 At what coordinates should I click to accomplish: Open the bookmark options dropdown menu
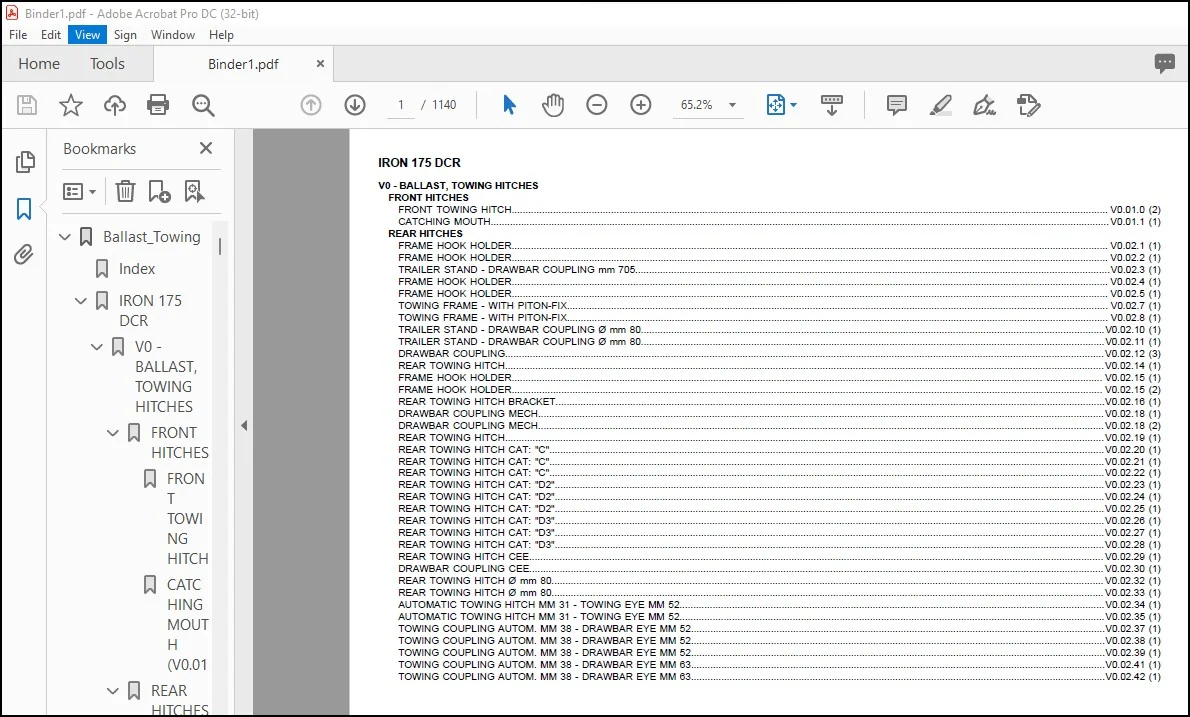[x=80, y=191]
